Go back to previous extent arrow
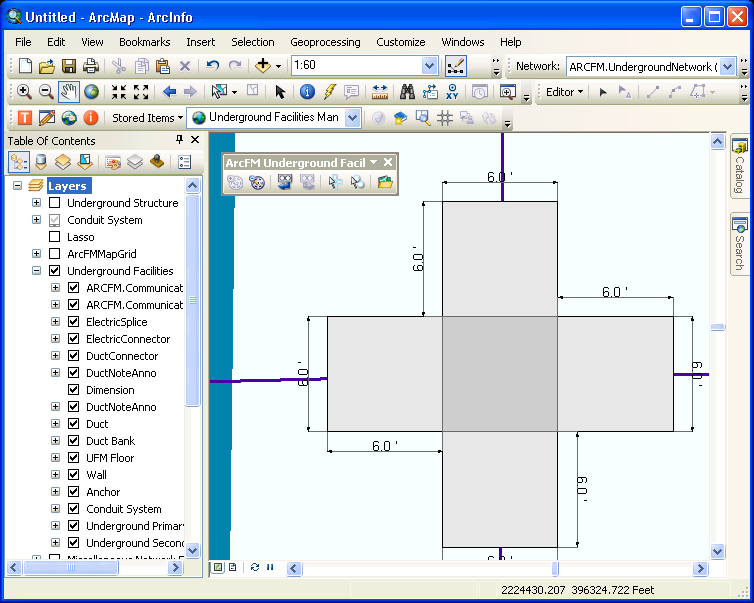The image size is (754, 603). [169, 91]
